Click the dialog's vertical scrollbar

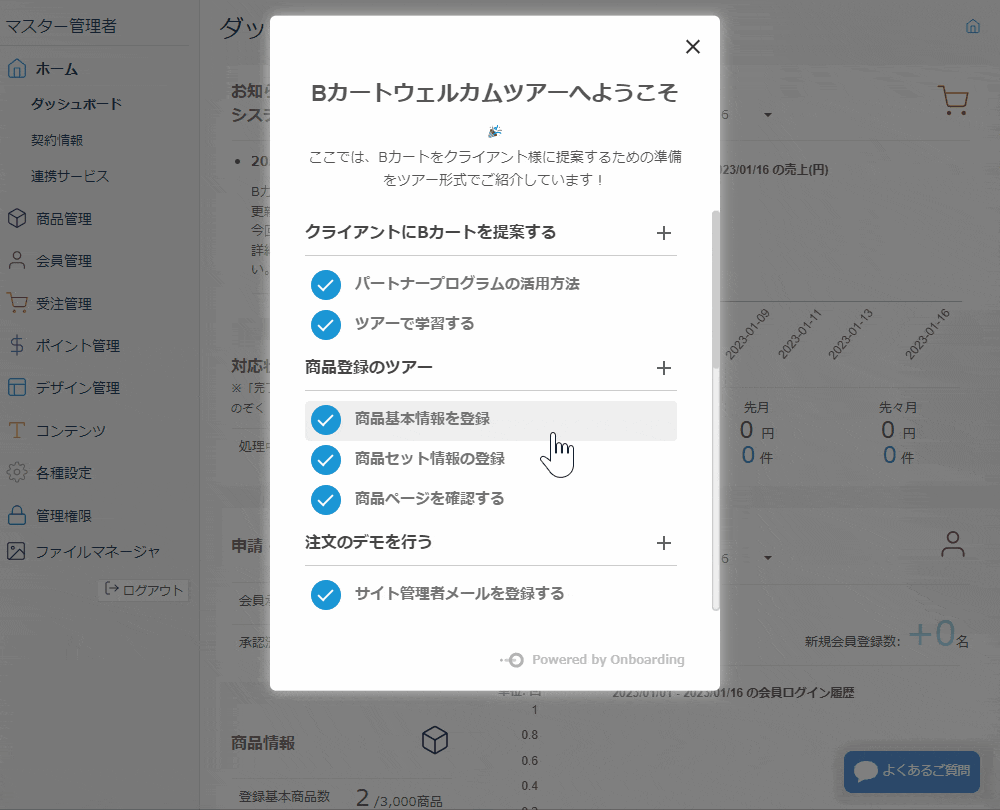[x=716, y=290]
